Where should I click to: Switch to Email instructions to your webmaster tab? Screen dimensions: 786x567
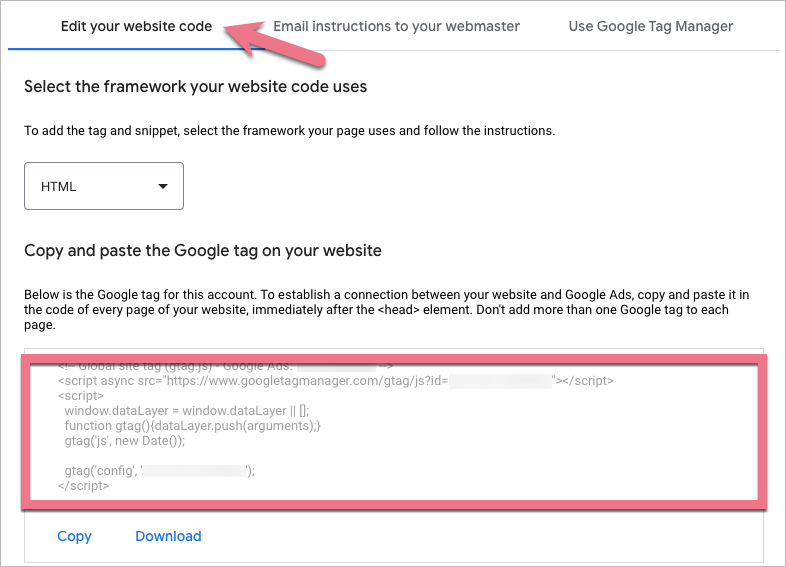point(396,26)
